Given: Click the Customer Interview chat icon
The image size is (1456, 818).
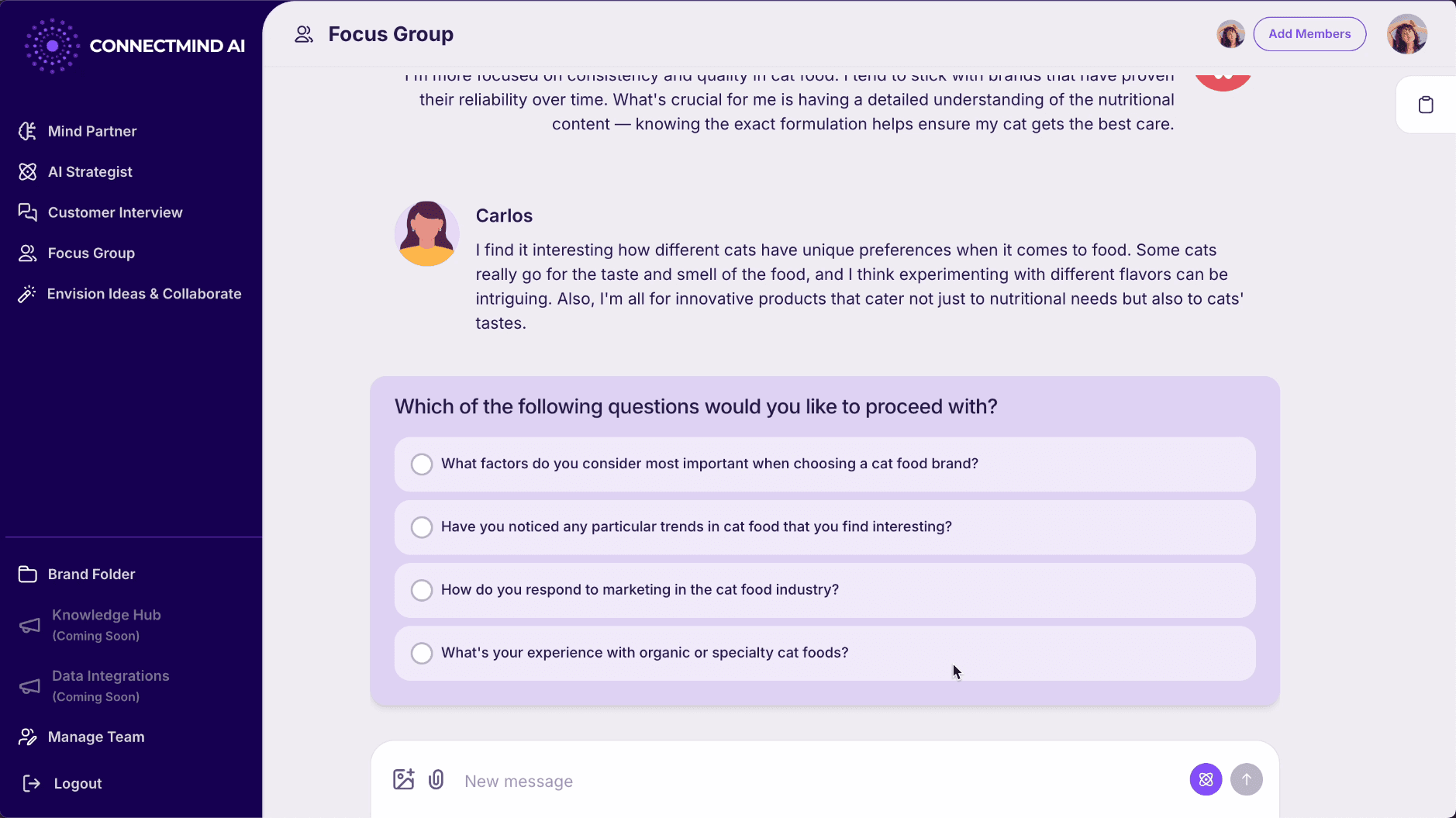Looking at the screenshot, I should [x=28, y=212].
